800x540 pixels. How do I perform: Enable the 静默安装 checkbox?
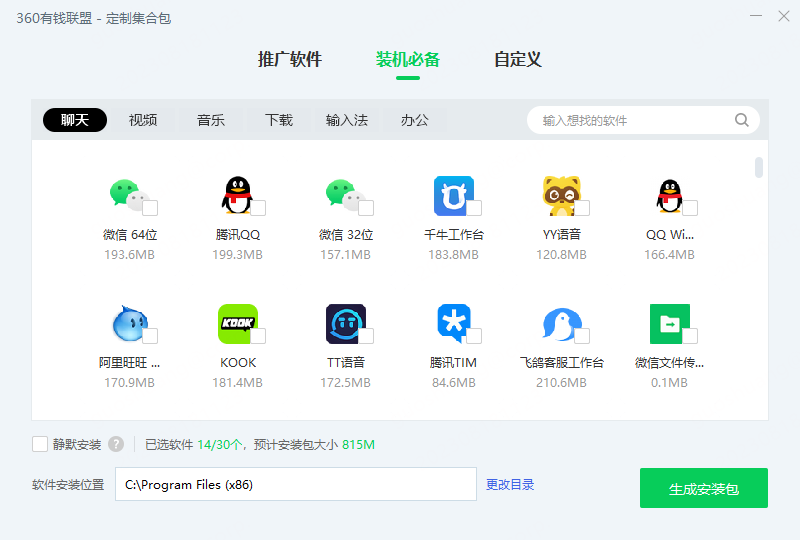(x=40, y=444)
